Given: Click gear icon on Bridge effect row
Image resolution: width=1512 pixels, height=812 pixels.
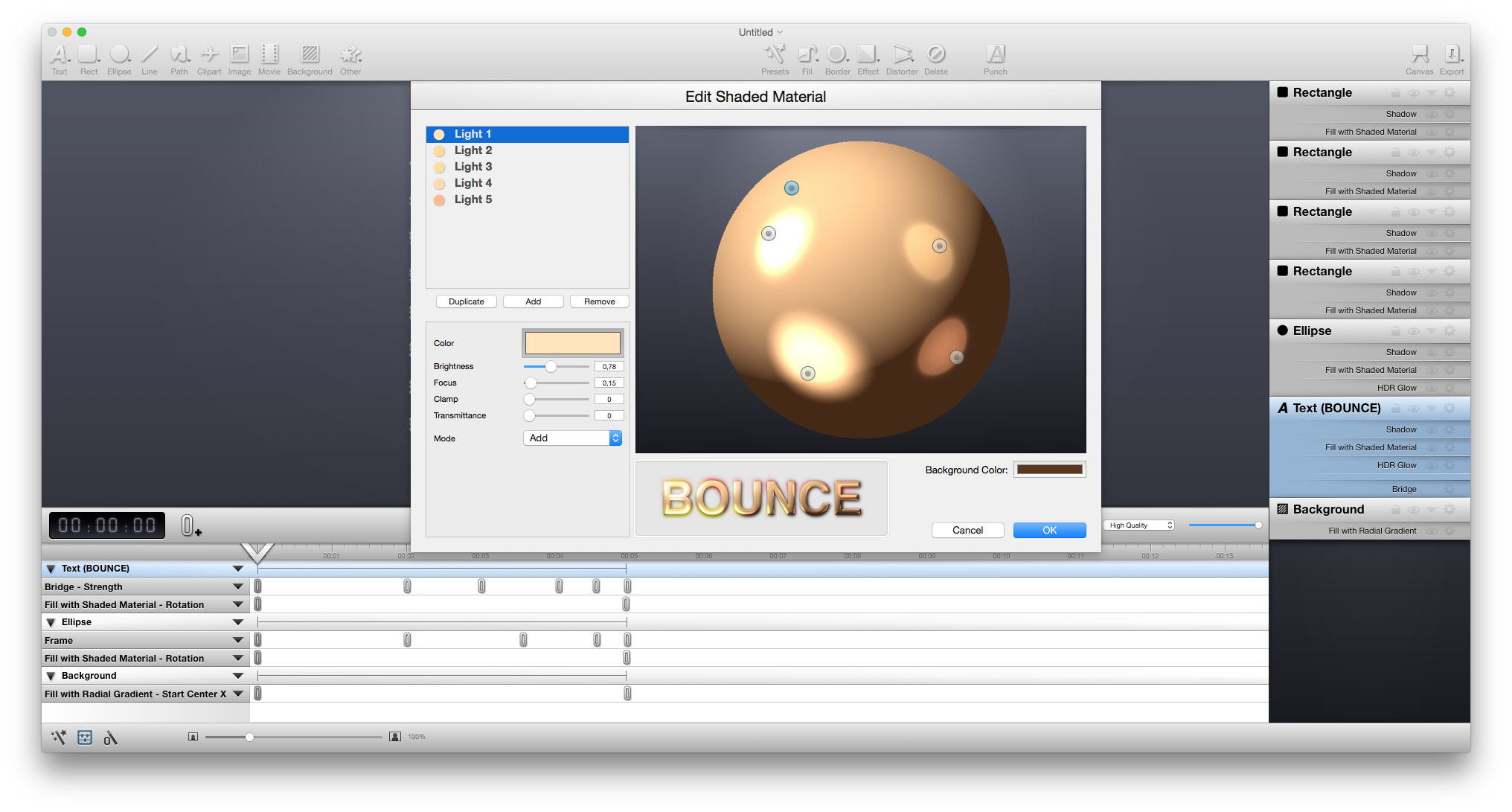Looking at the screenshot, I should click(x=1449, y=489).
